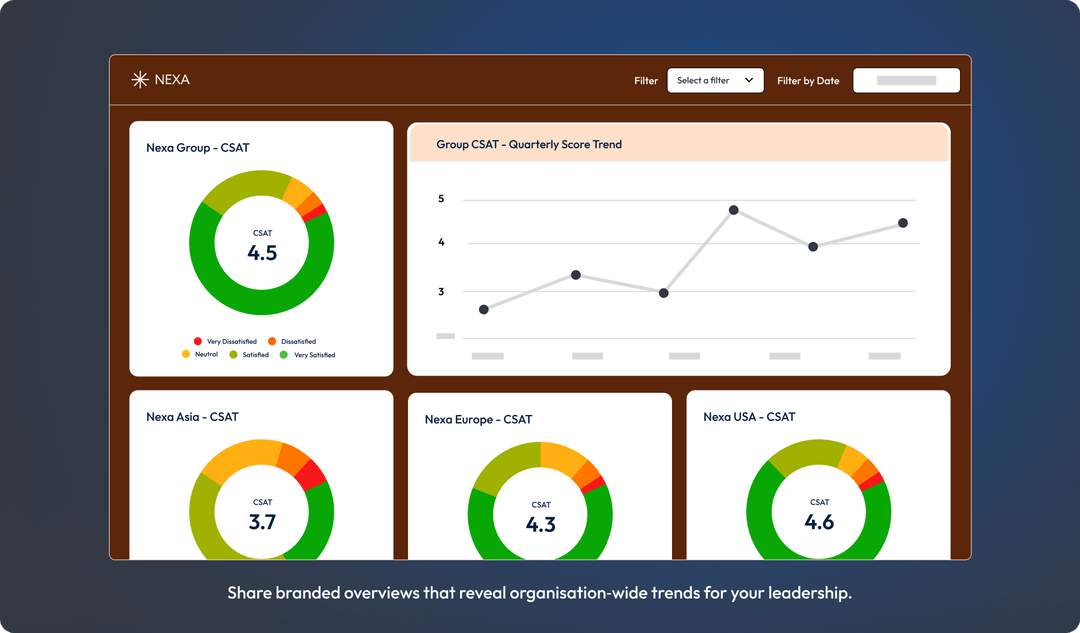Select the highest data point on the trend chart
The height and width of the screenshot is (633, 1080).
(x=735, y=210)
